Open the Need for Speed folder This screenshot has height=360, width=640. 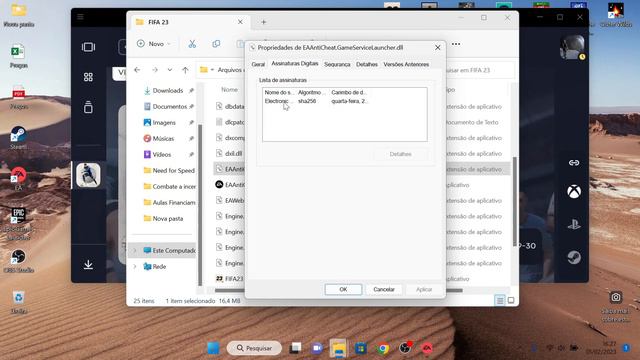coord(169,171)
